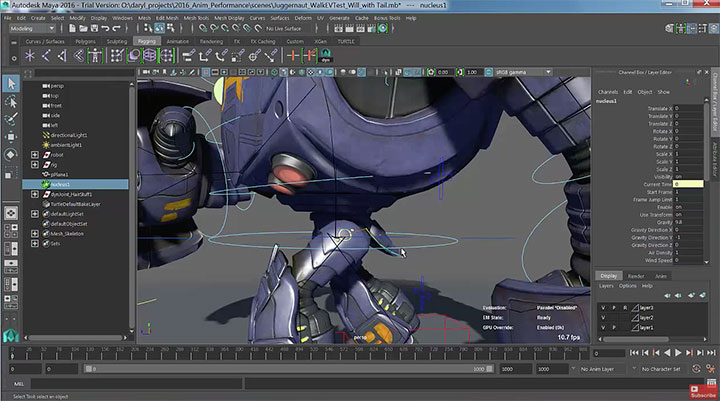
Task: Toggle the viewport grid display button
Action: click(x=206, y=72)
